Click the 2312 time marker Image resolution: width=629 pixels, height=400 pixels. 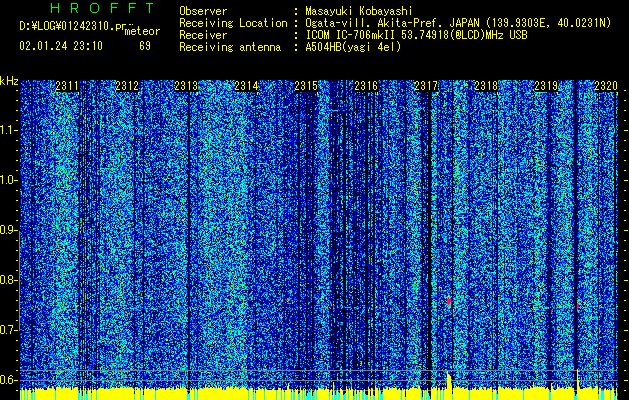point(127,86)
